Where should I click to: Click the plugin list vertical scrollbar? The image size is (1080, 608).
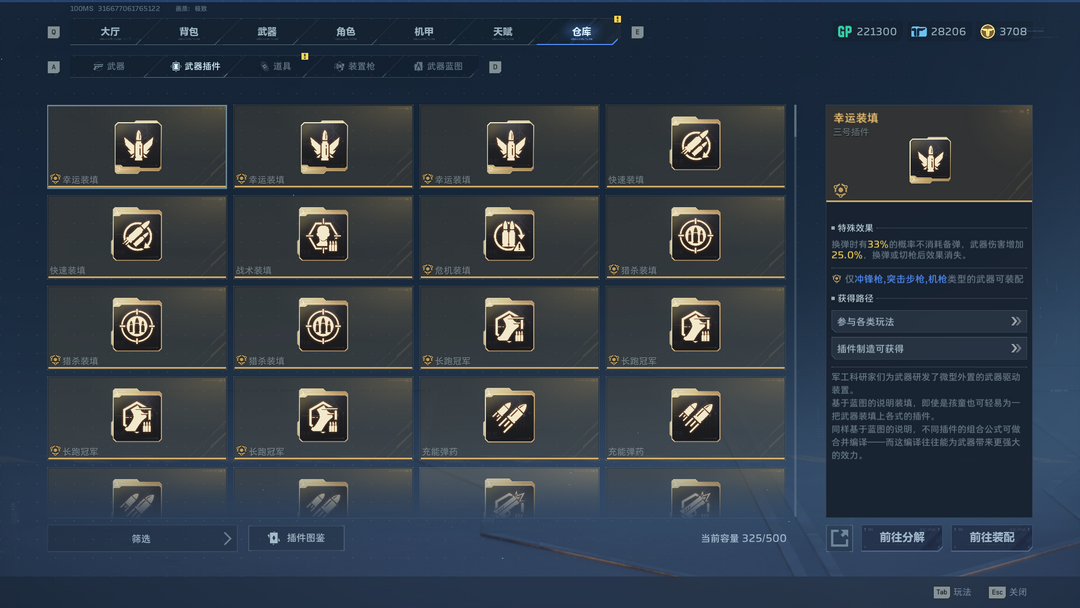tap(796, 310)
